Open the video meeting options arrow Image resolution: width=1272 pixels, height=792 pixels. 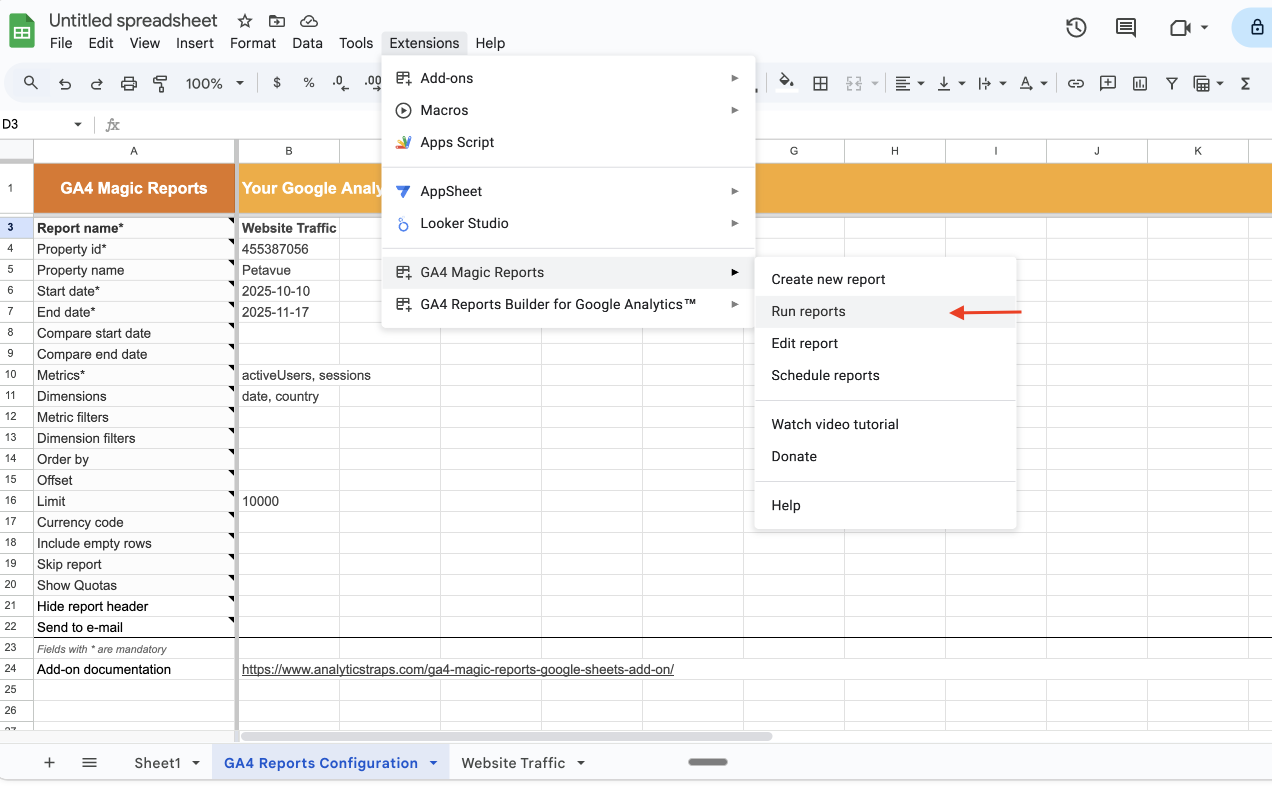[1205, 28]
